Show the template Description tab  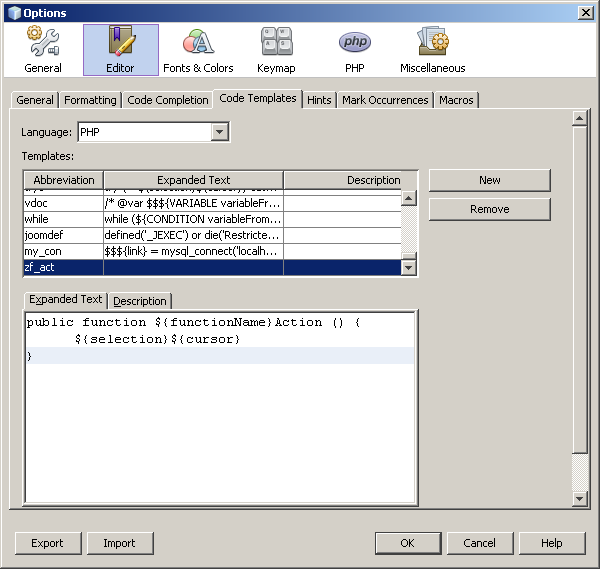(140, 301)
